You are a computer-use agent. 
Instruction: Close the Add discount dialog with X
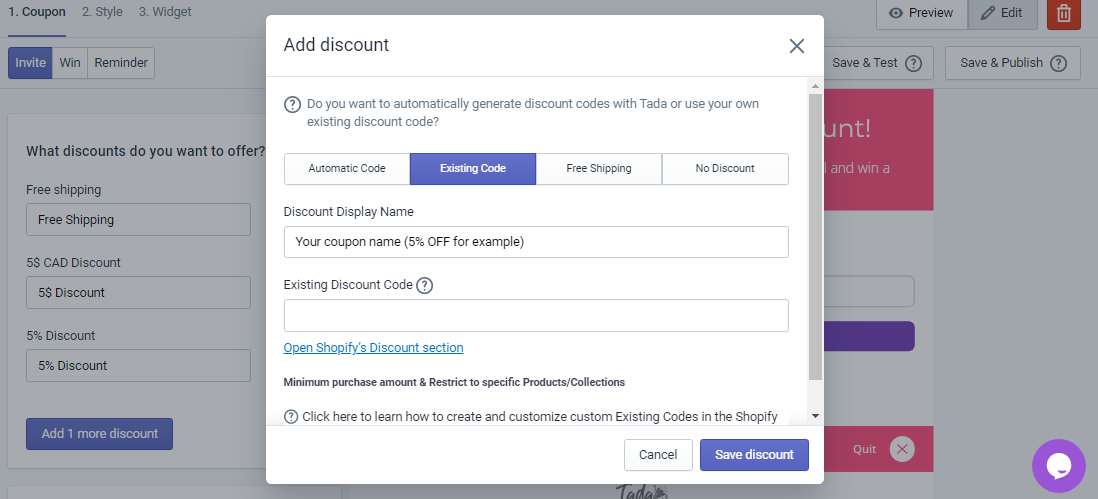click(x=796, y=46)
